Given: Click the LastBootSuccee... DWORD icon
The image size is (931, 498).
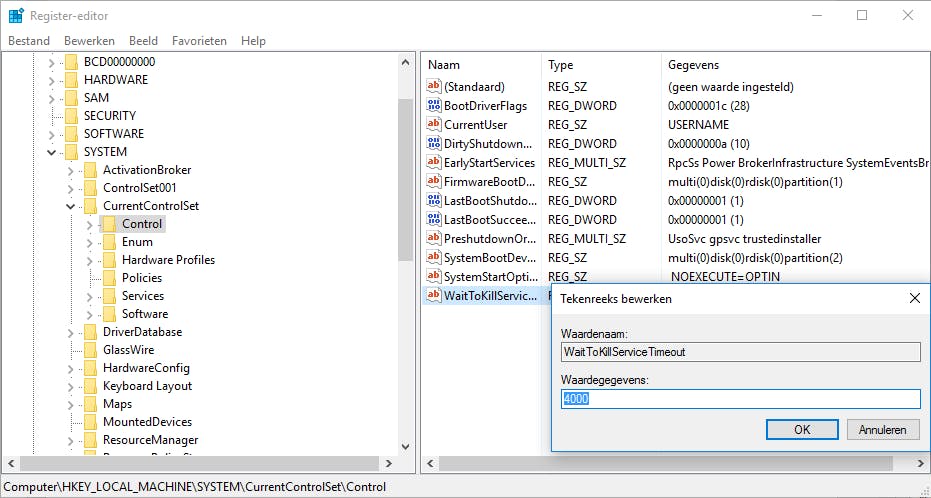Looking at the screenshot, I should point(434,220).
